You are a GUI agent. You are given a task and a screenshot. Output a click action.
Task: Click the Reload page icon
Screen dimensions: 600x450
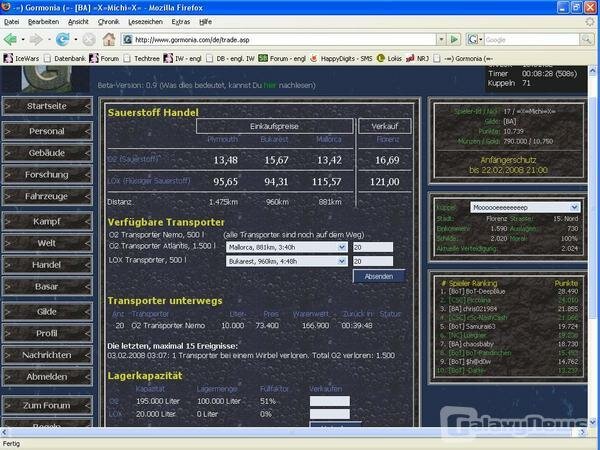pos(64,39)
